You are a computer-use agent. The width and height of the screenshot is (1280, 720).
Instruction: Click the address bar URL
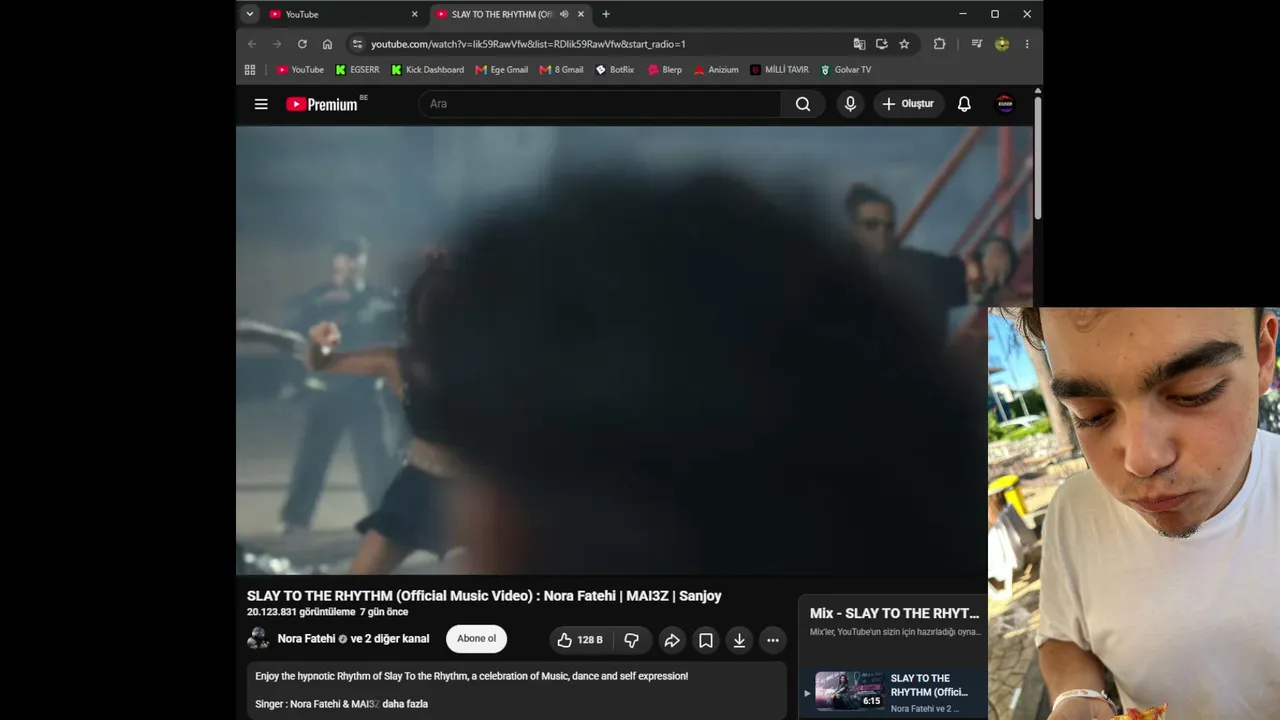point(528,44)
